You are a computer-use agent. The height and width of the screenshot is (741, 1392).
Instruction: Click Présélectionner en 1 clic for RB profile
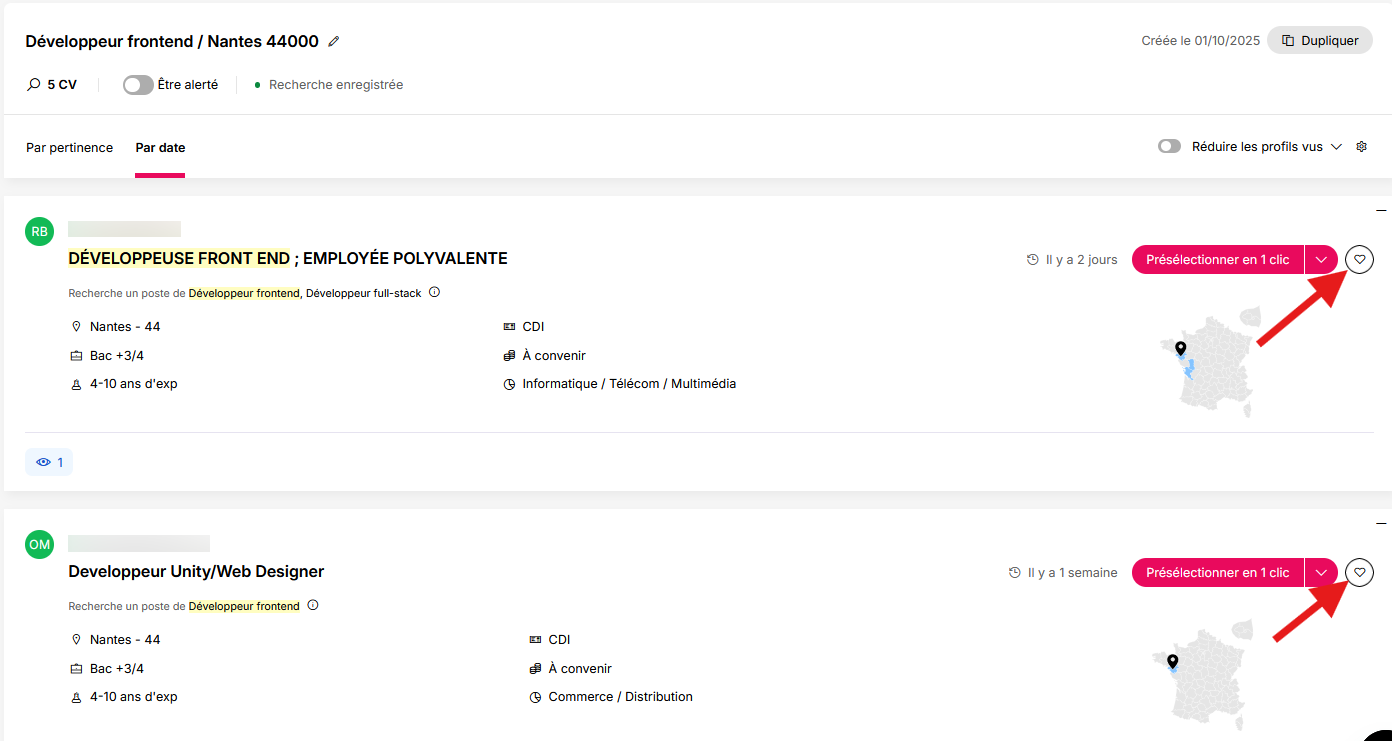click(x=1218, y=259)
